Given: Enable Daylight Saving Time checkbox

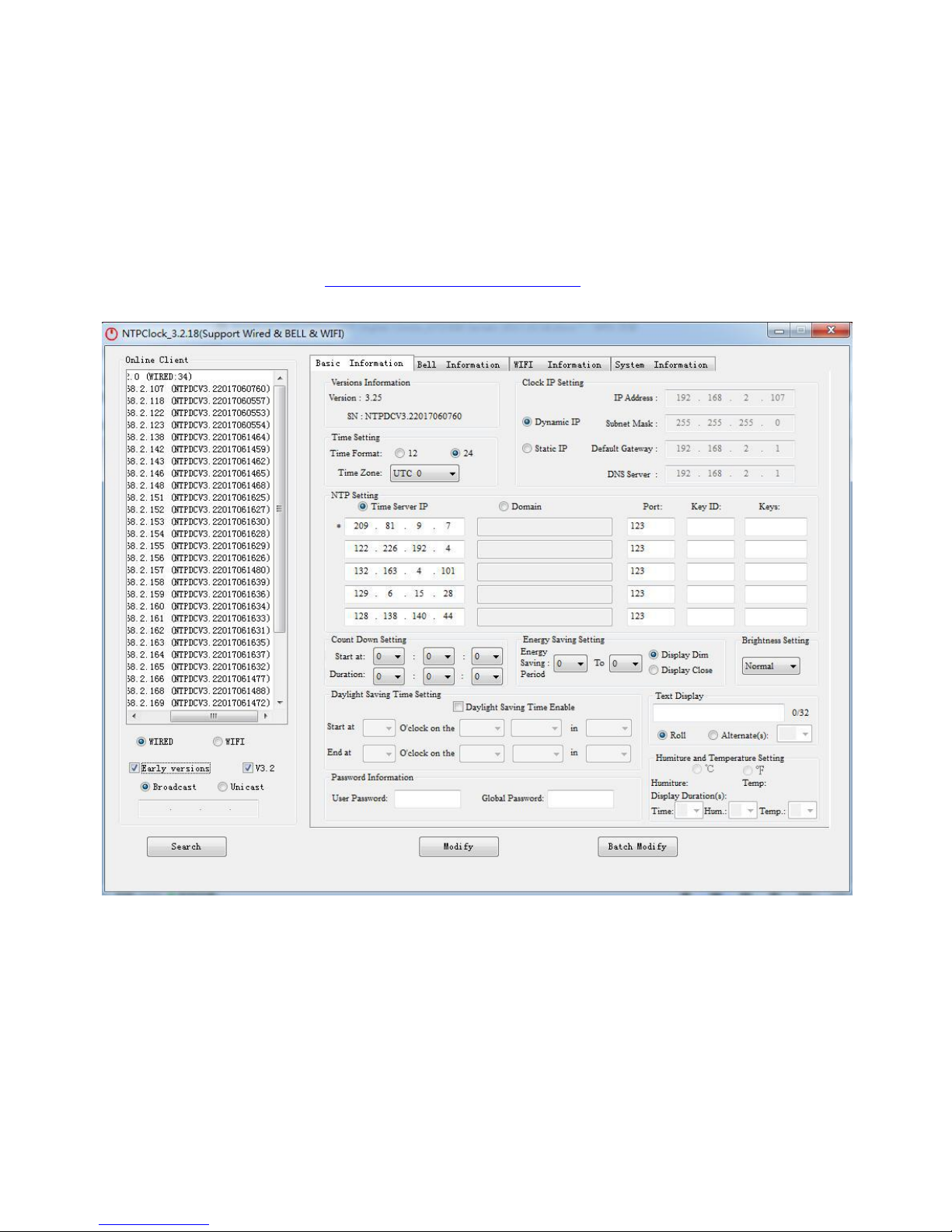Looking at the screenshot, I should coord(459,707).
